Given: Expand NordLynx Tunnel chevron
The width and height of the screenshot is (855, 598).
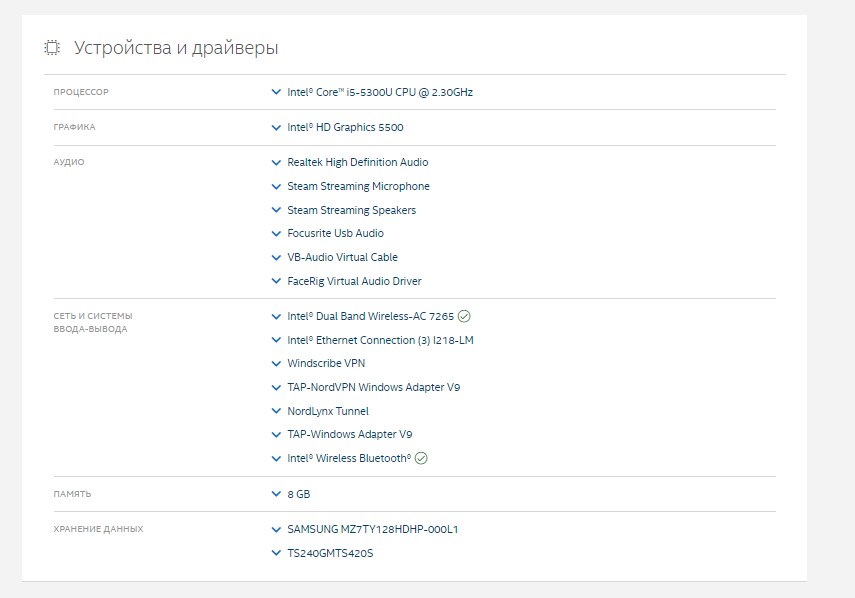Looking at the screenshot, I should click(x=276, y=411).
